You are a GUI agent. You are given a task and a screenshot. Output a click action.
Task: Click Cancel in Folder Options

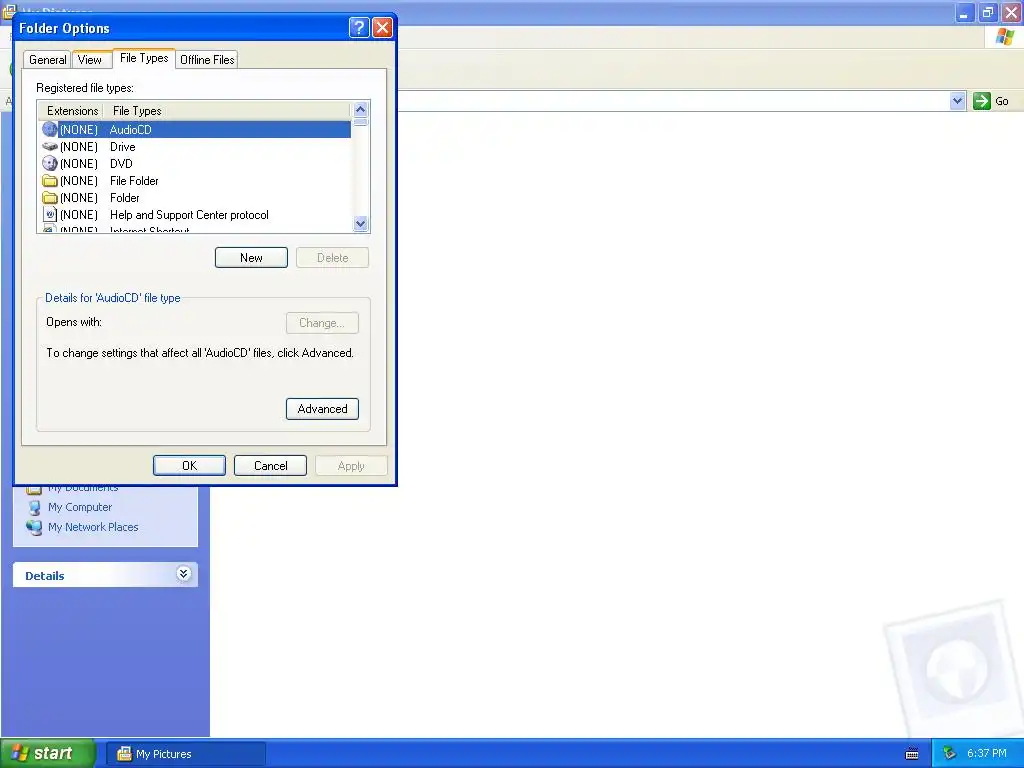coord(270,466)
